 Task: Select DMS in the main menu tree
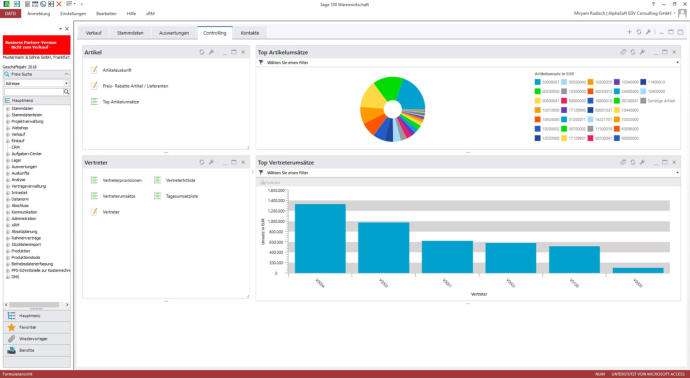coord(15,277)
